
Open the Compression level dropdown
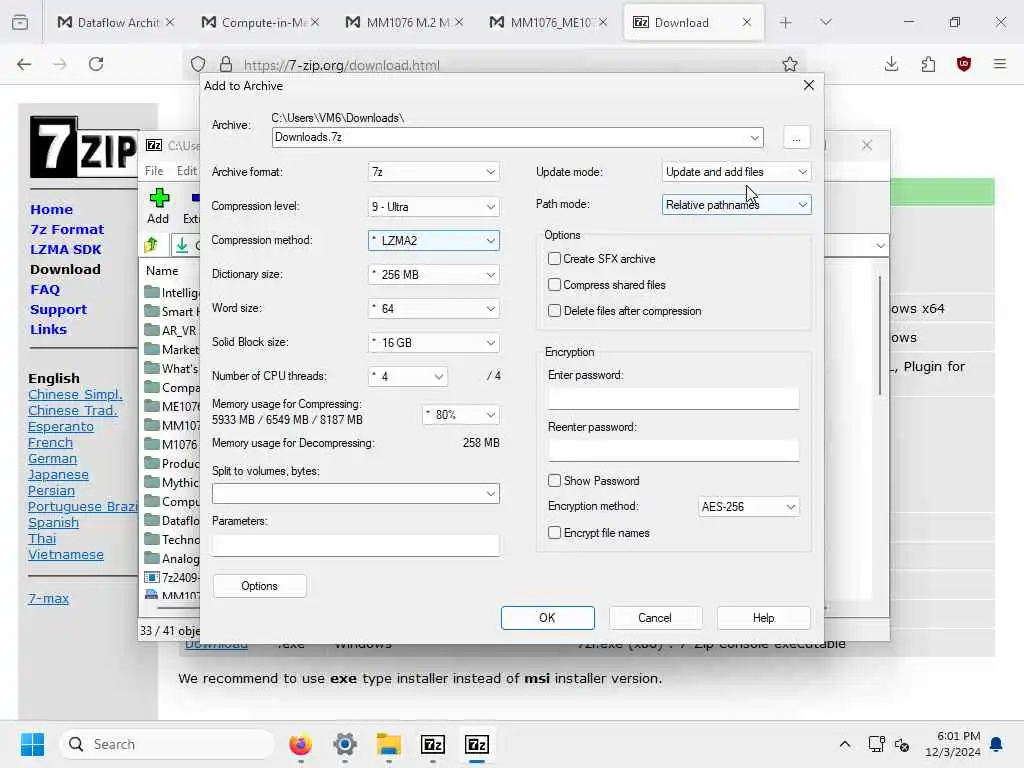(x=434, y=206)
